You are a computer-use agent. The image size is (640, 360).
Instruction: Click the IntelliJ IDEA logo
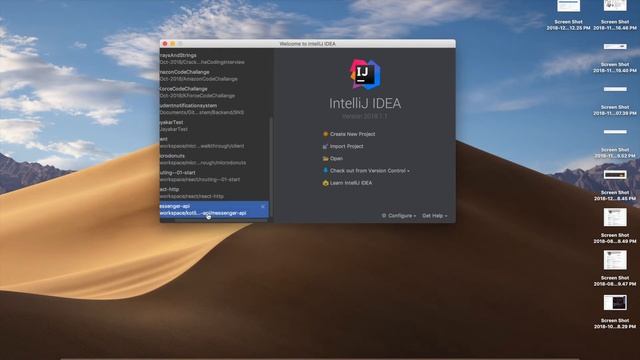coord(365,74)
